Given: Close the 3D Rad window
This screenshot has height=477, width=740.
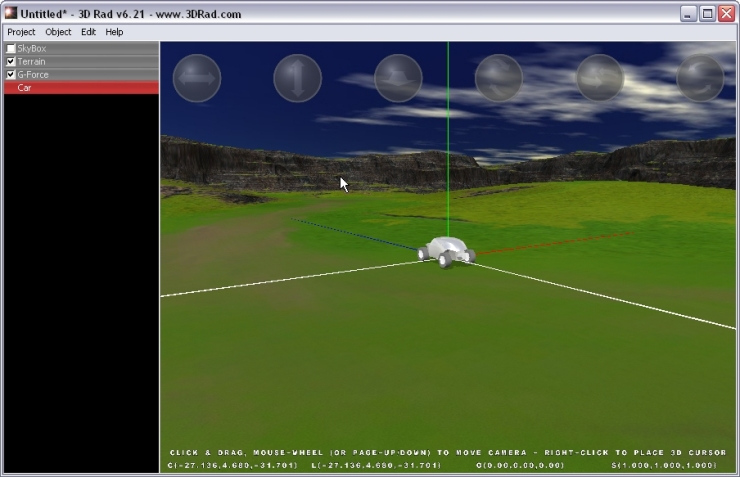Looking at the screenshot, I should pyautogui.click(x=726, y=14).
